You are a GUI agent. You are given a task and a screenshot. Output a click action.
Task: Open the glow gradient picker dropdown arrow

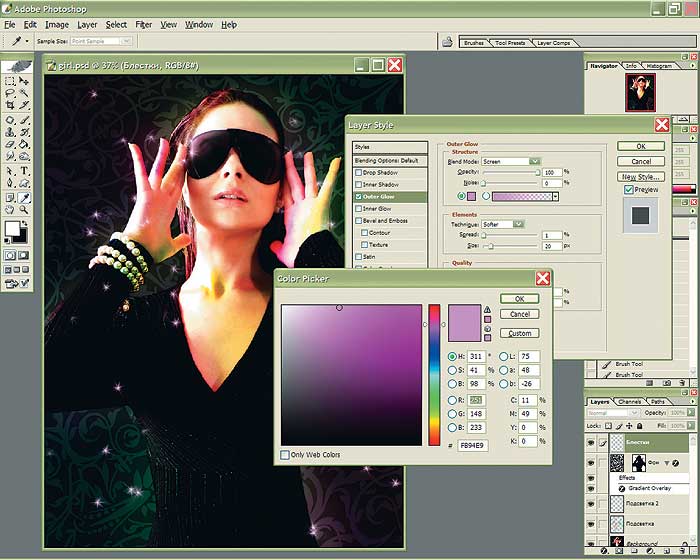(x=555, y=196)
